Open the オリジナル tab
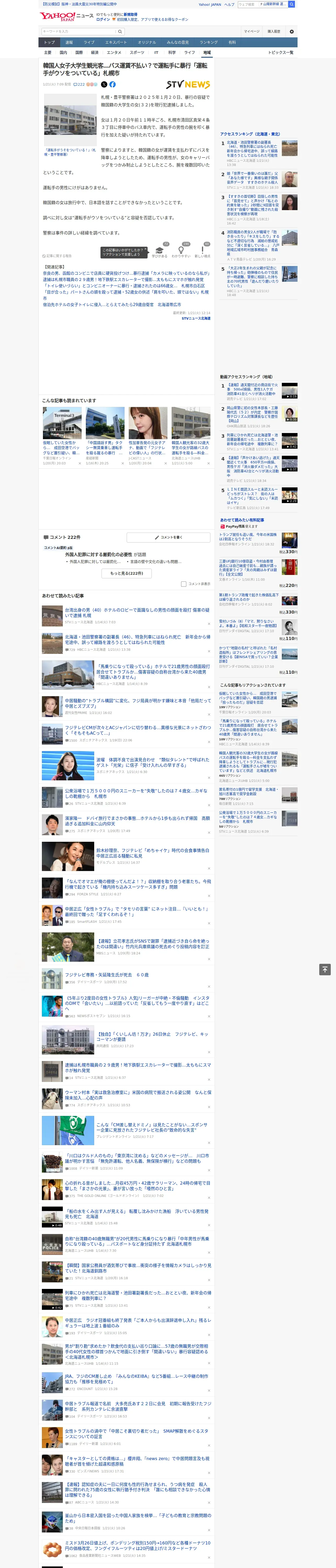Image resolution: width=336 pixels, height=1568 pixels. 147,43
